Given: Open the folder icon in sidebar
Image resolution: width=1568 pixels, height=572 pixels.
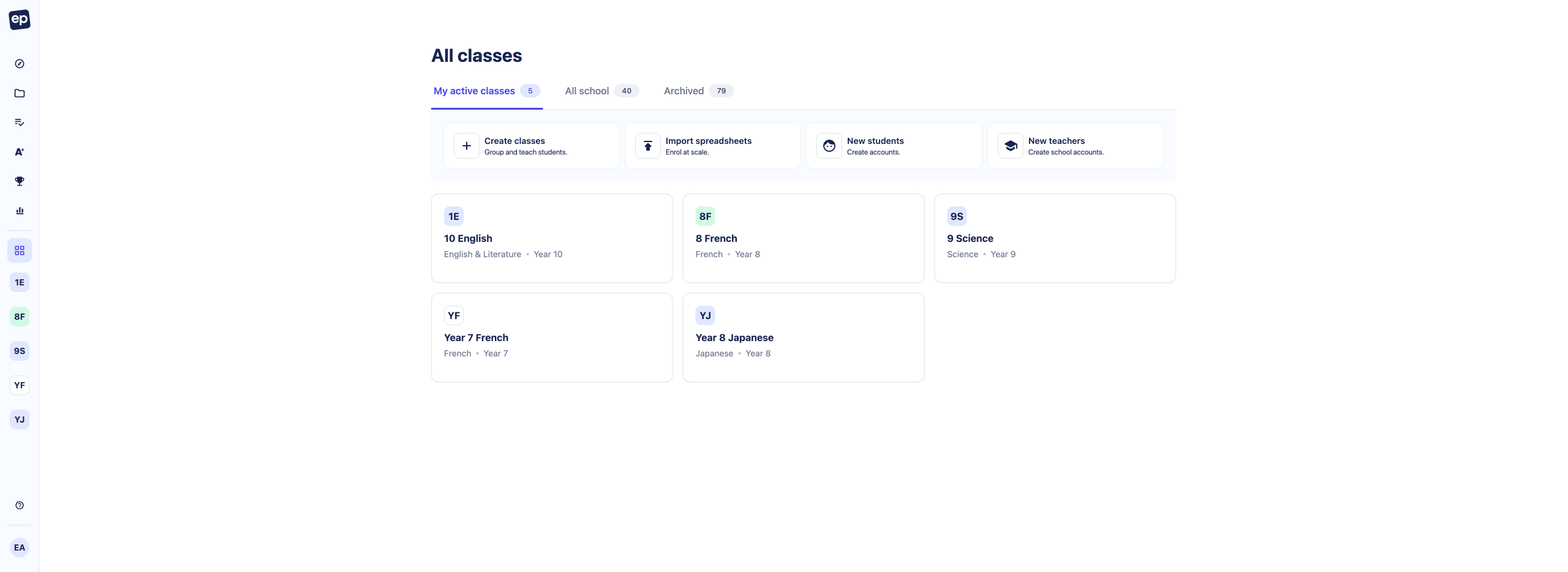Looking at the screenshot, I should point(20,93).
